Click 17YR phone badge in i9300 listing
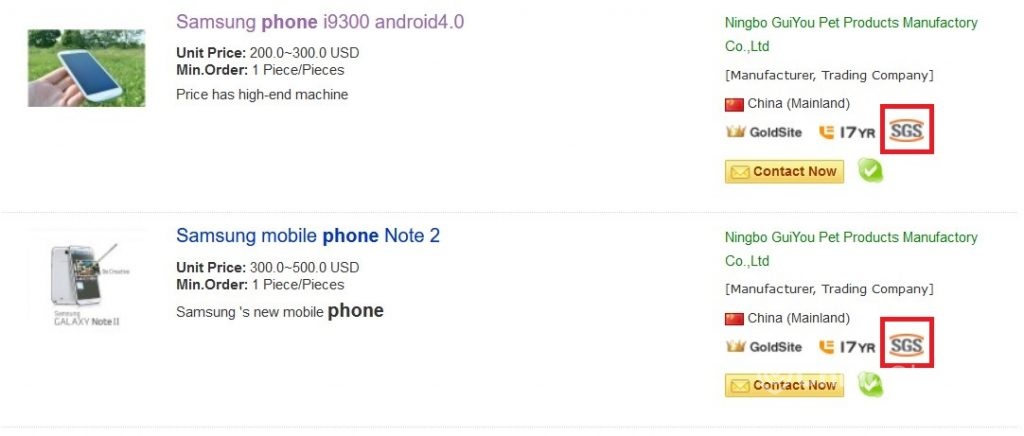Screen dimensions: 1024x436 pos(847,132)
